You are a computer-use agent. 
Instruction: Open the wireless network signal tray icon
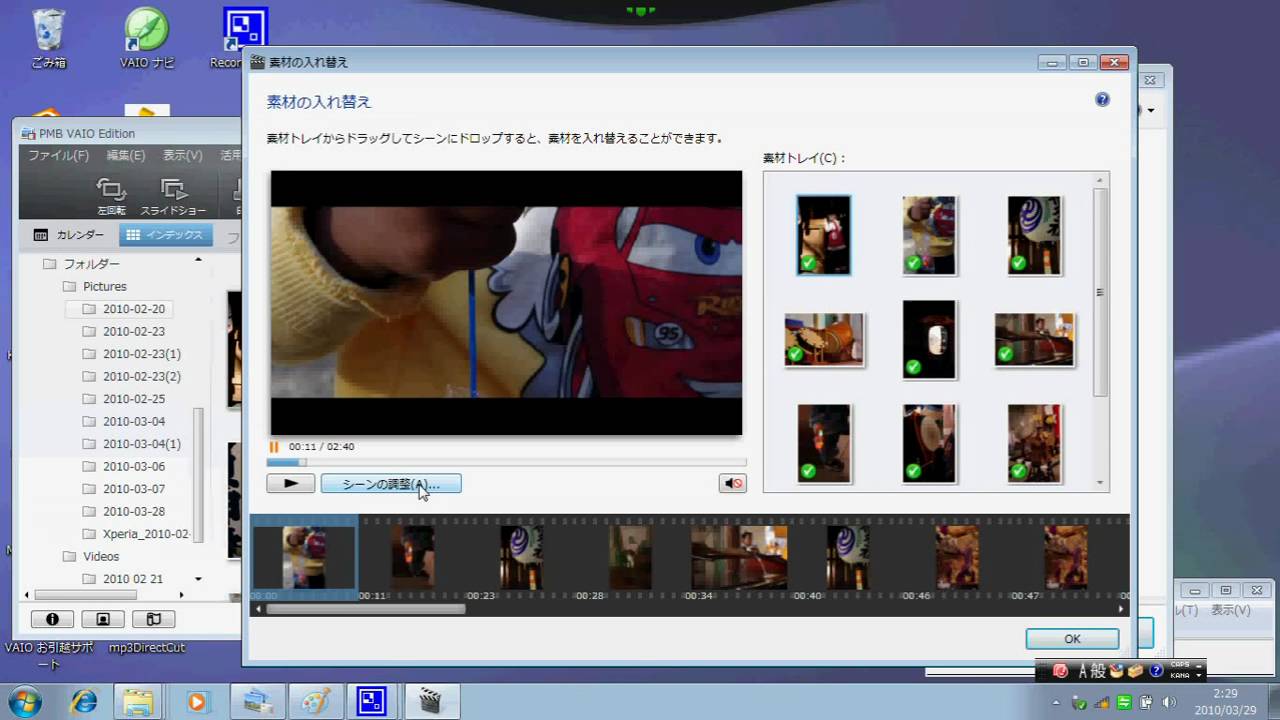pyautogui.click(x=1102, y=701)
